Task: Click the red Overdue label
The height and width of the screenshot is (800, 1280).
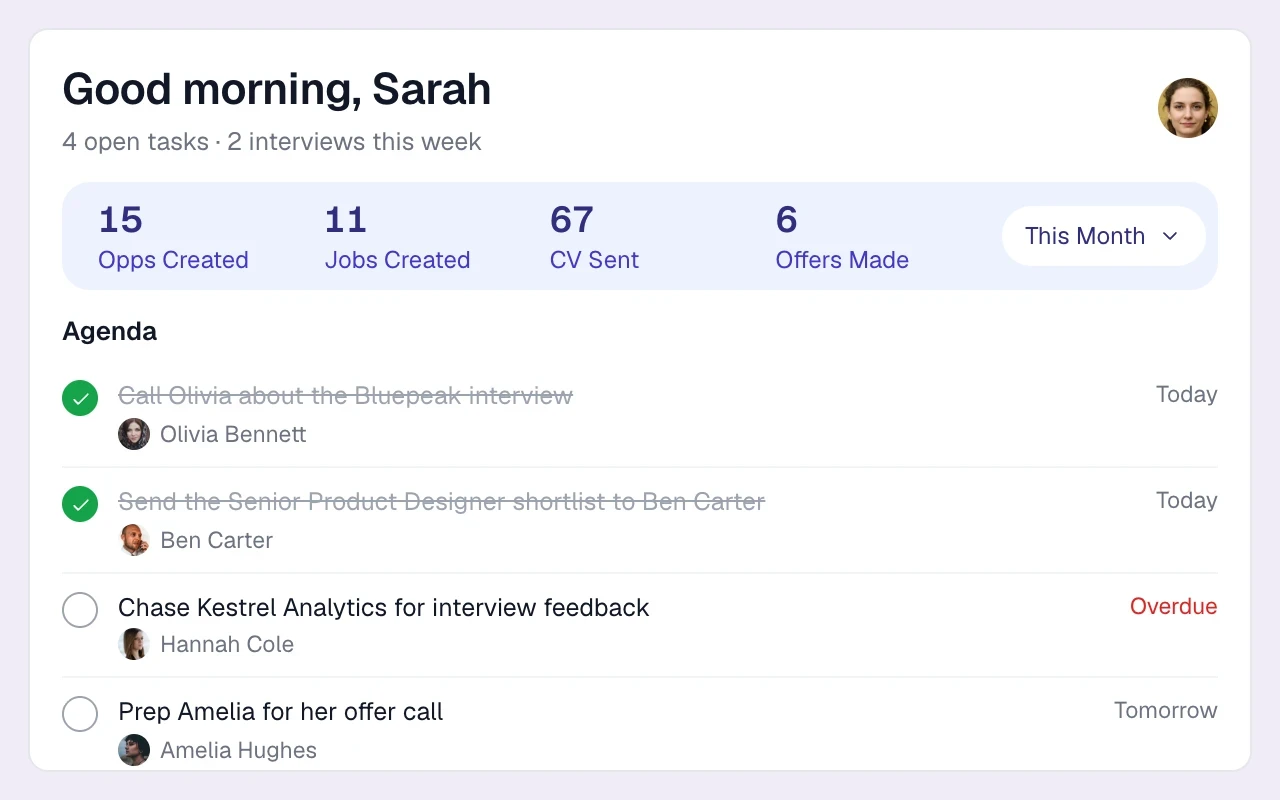Action: 1174,606
